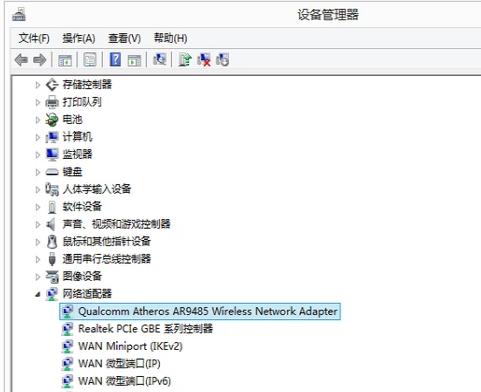The image size is (481, 392).
Task: Go forward with the toolbar Forward arrow
Action: (40, 60)
